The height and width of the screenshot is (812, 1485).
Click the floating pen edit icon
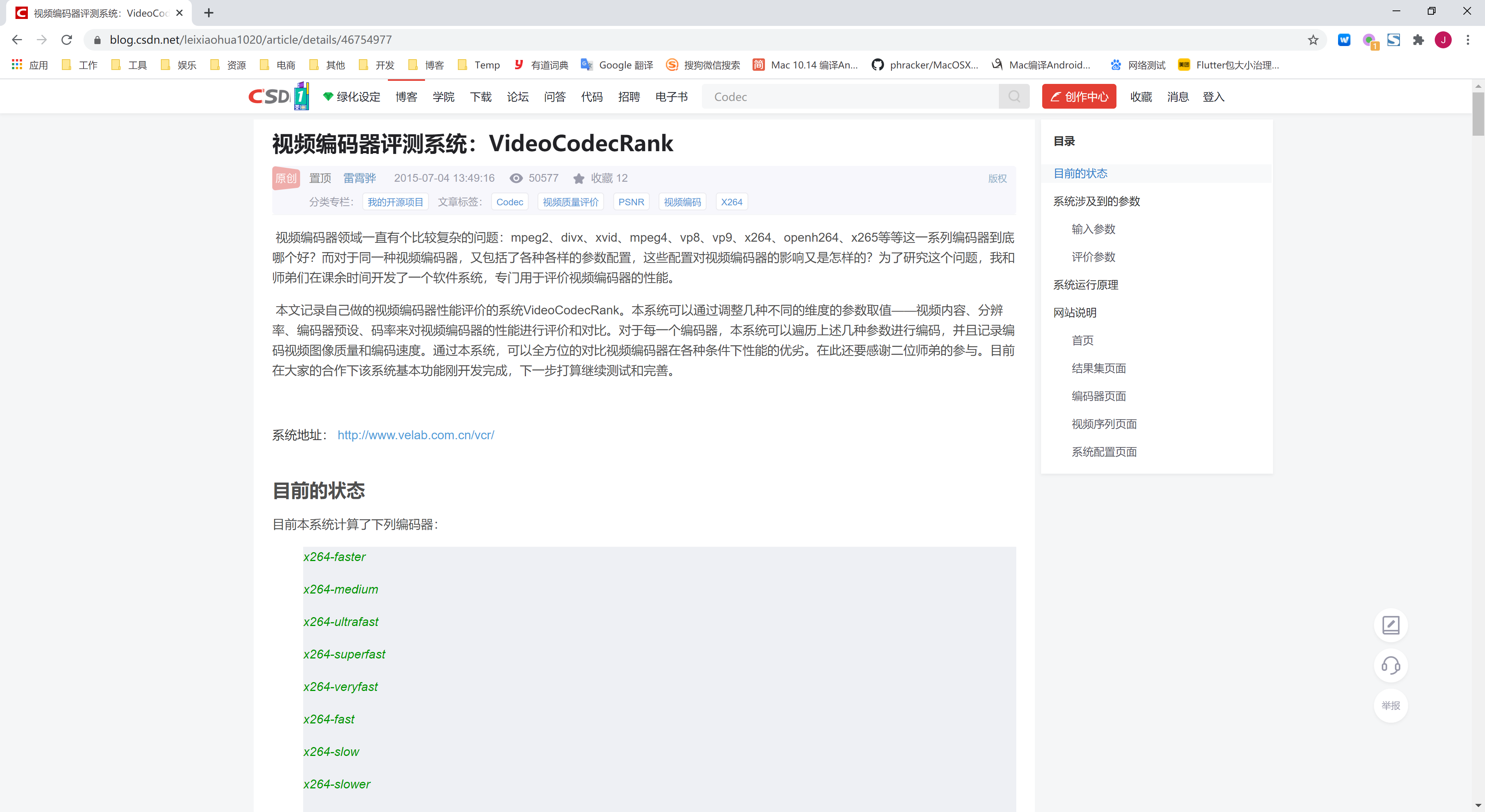click(x=1391, y=625)
